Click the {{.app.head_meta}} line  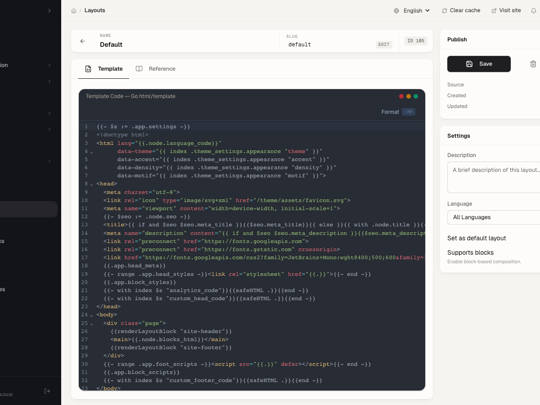pos(134,266)
